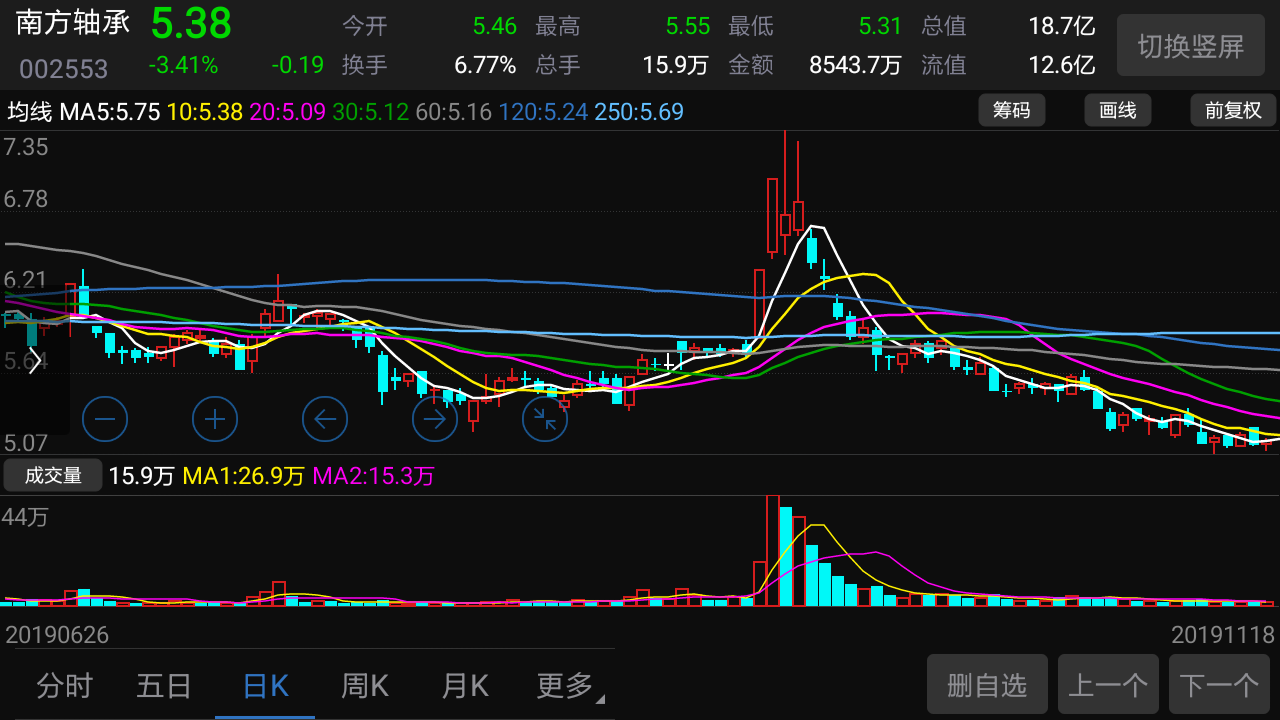Click the percent change -3.41%
Viewport: 1280px width, 720px height.
tap(183, 66)
